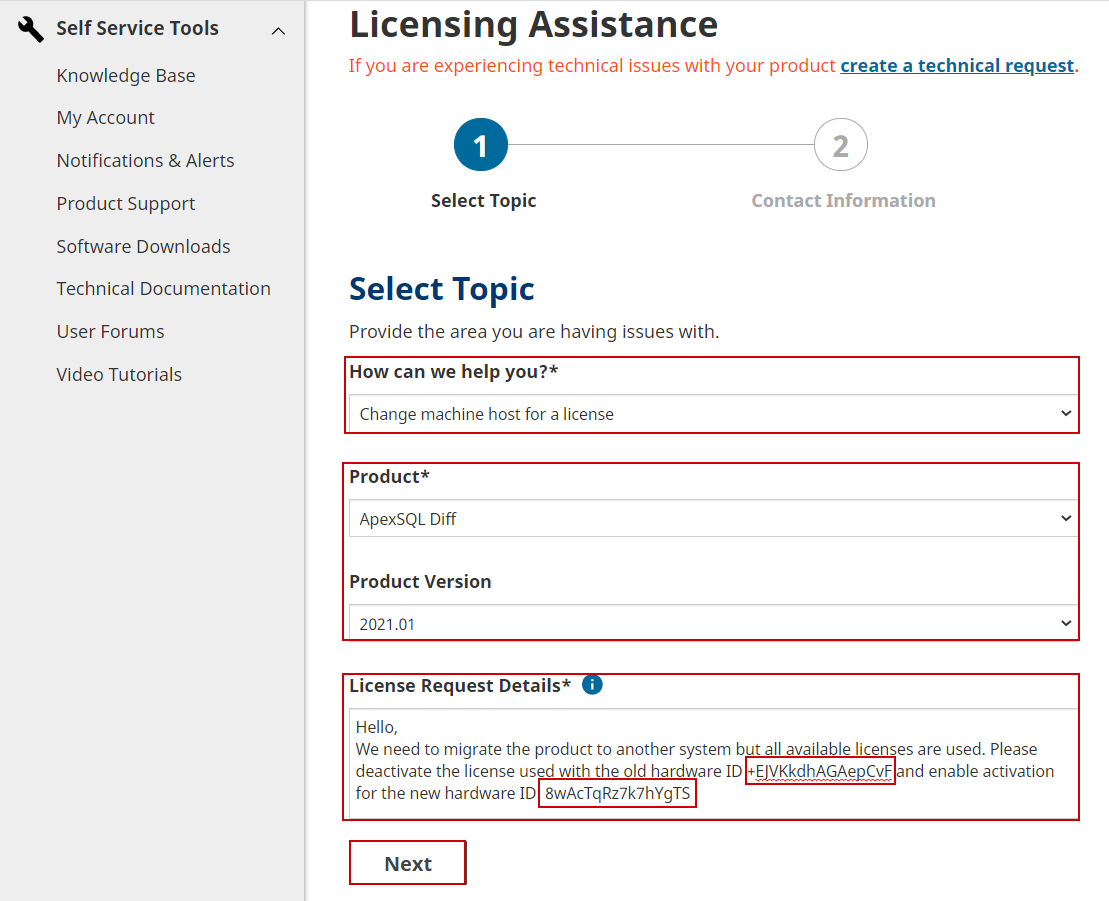Click inside the License Request Details text area

(x=713, y=762)
